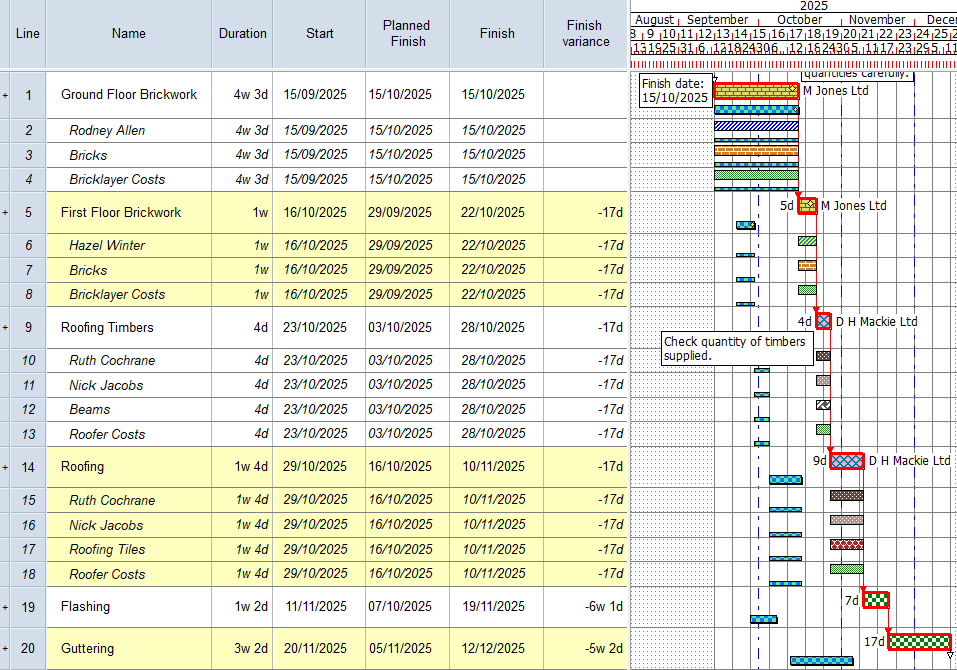The height and width of the screenshot is (670, 957).
Task: Select October in the timeline header
Action: [799, 20]
